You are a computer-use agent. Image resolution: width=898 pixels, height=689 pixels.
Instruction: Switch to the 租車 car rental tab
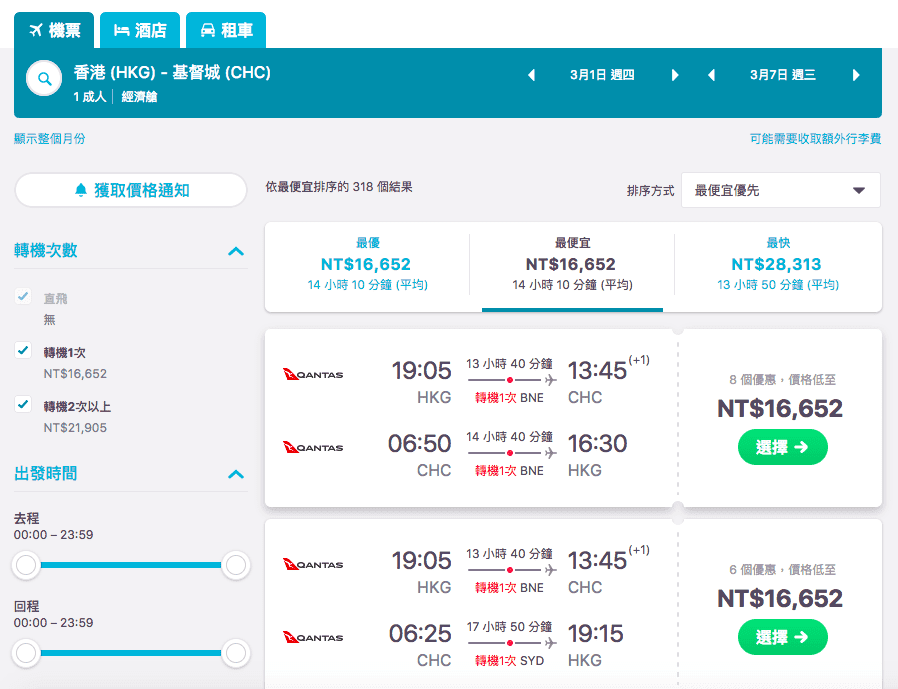(226, 30)
